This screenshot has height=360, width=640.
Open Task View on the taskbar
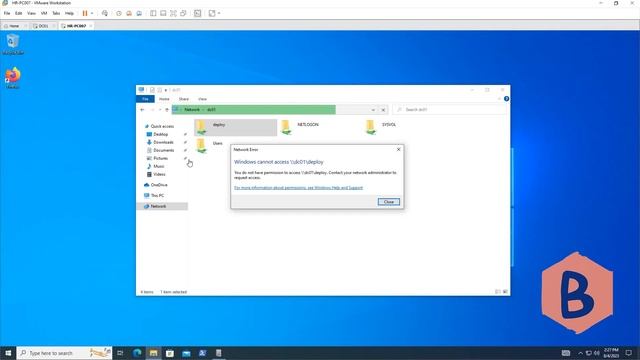pyautogui.click(x=120, y=353)
